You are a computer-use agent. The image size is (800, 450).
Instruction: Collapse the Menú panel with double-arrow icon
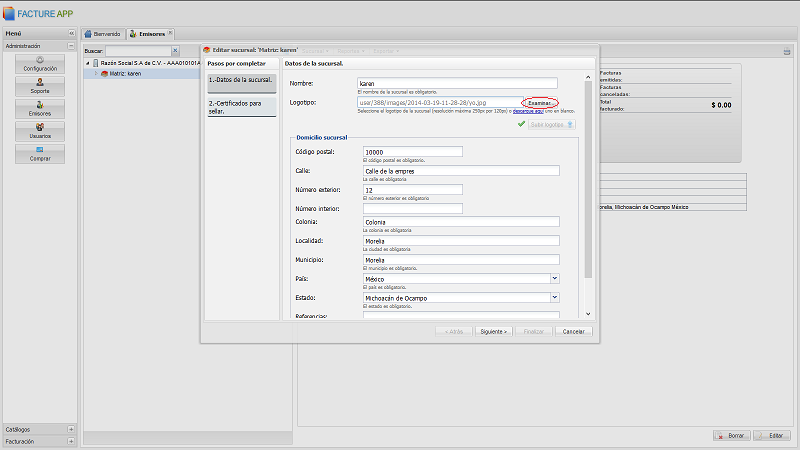coord(71,33)
